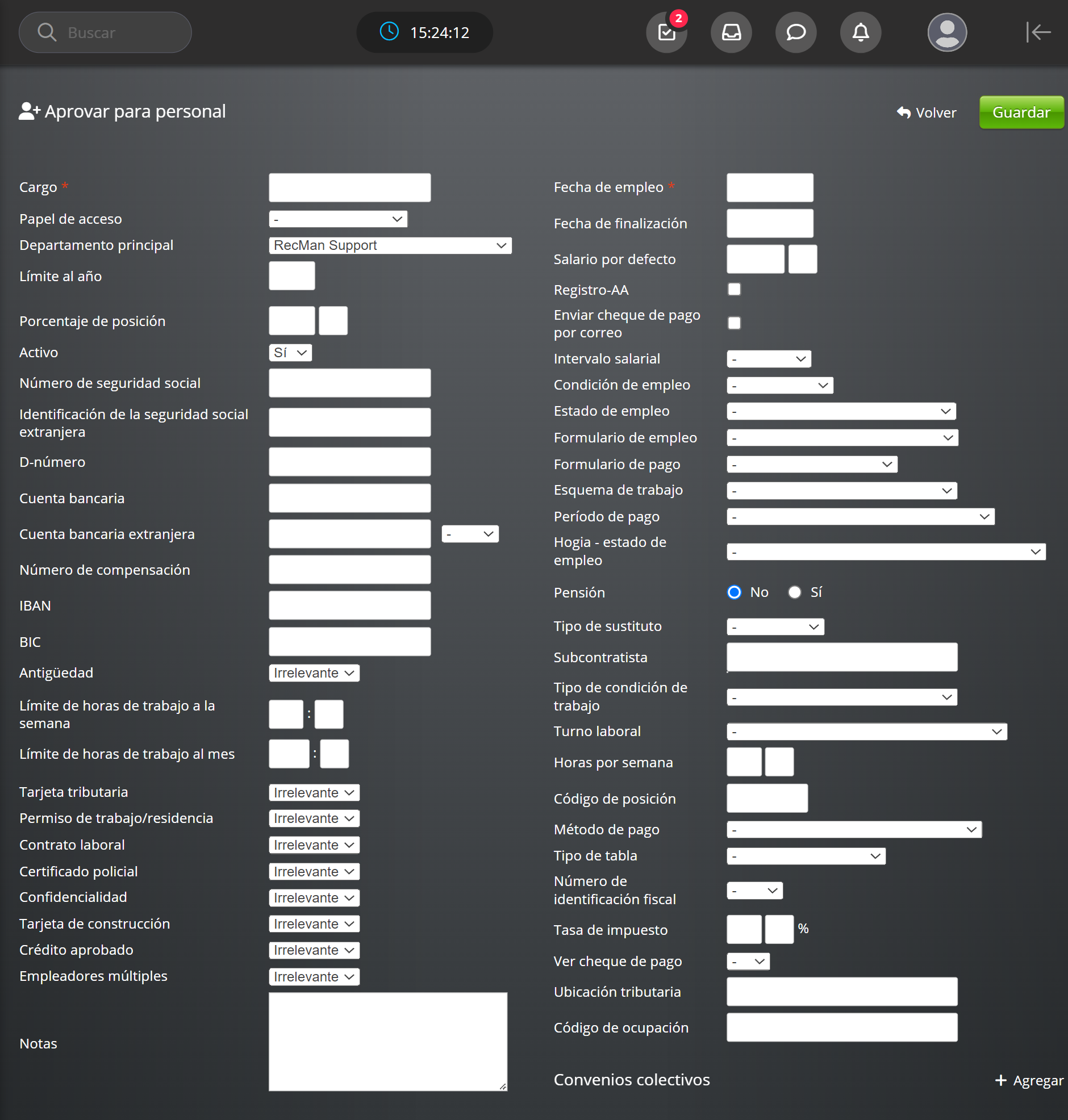Open the user profile avatar
This screenshot has width=1068, height=1120.
[947, 32]
